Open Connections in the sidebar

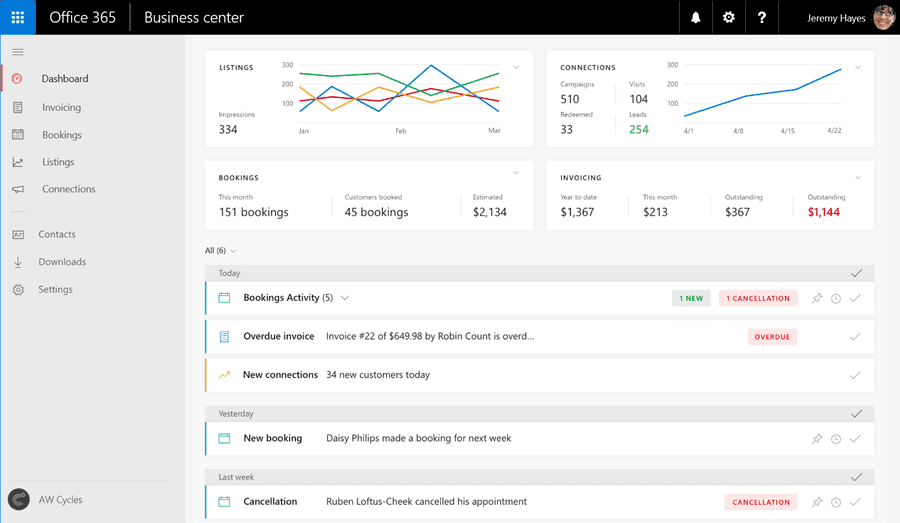pos(68,189)
